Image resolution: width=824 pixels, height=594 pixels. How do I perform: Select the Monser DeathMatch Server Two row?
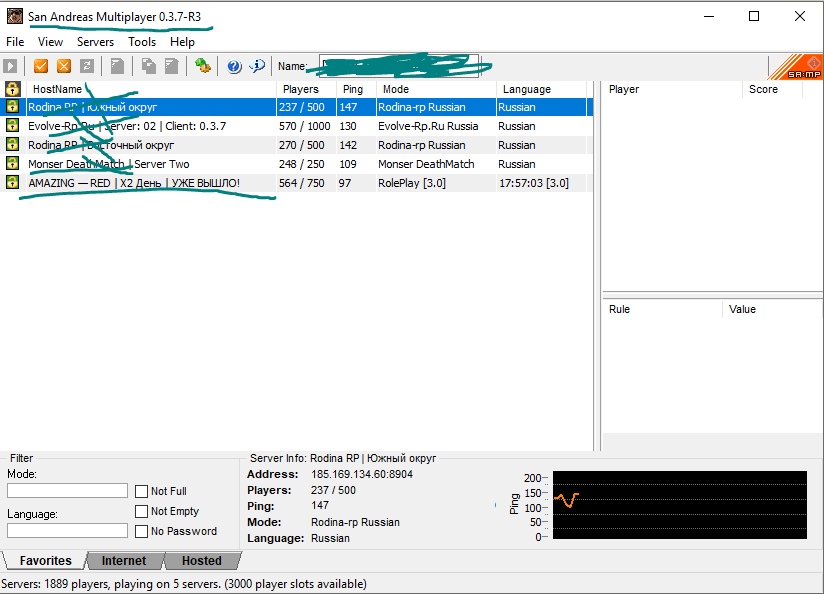click(296, 164)
